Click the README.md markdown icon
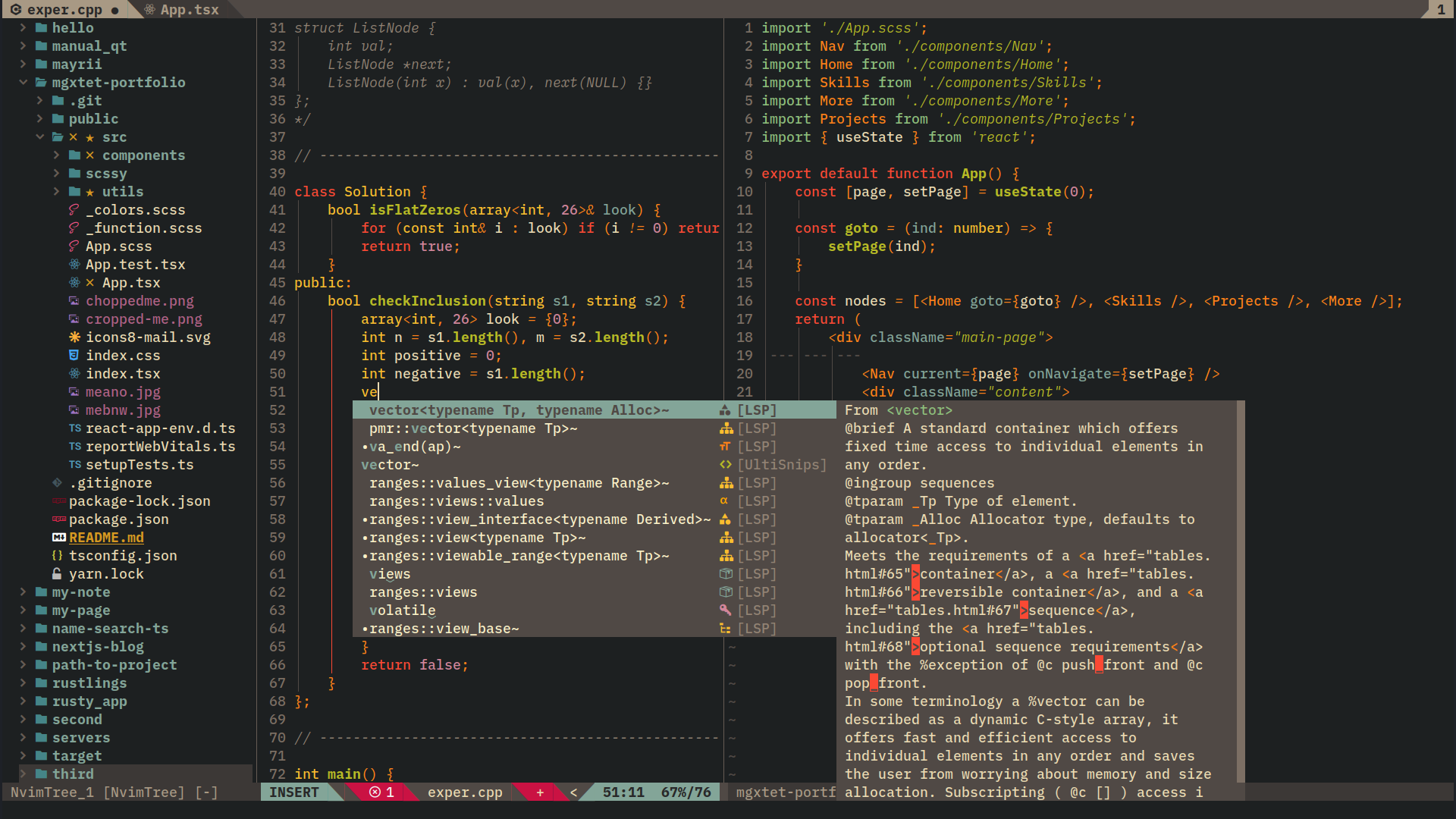The width and height of the screenshot is (1456, 819). [58, 537]
